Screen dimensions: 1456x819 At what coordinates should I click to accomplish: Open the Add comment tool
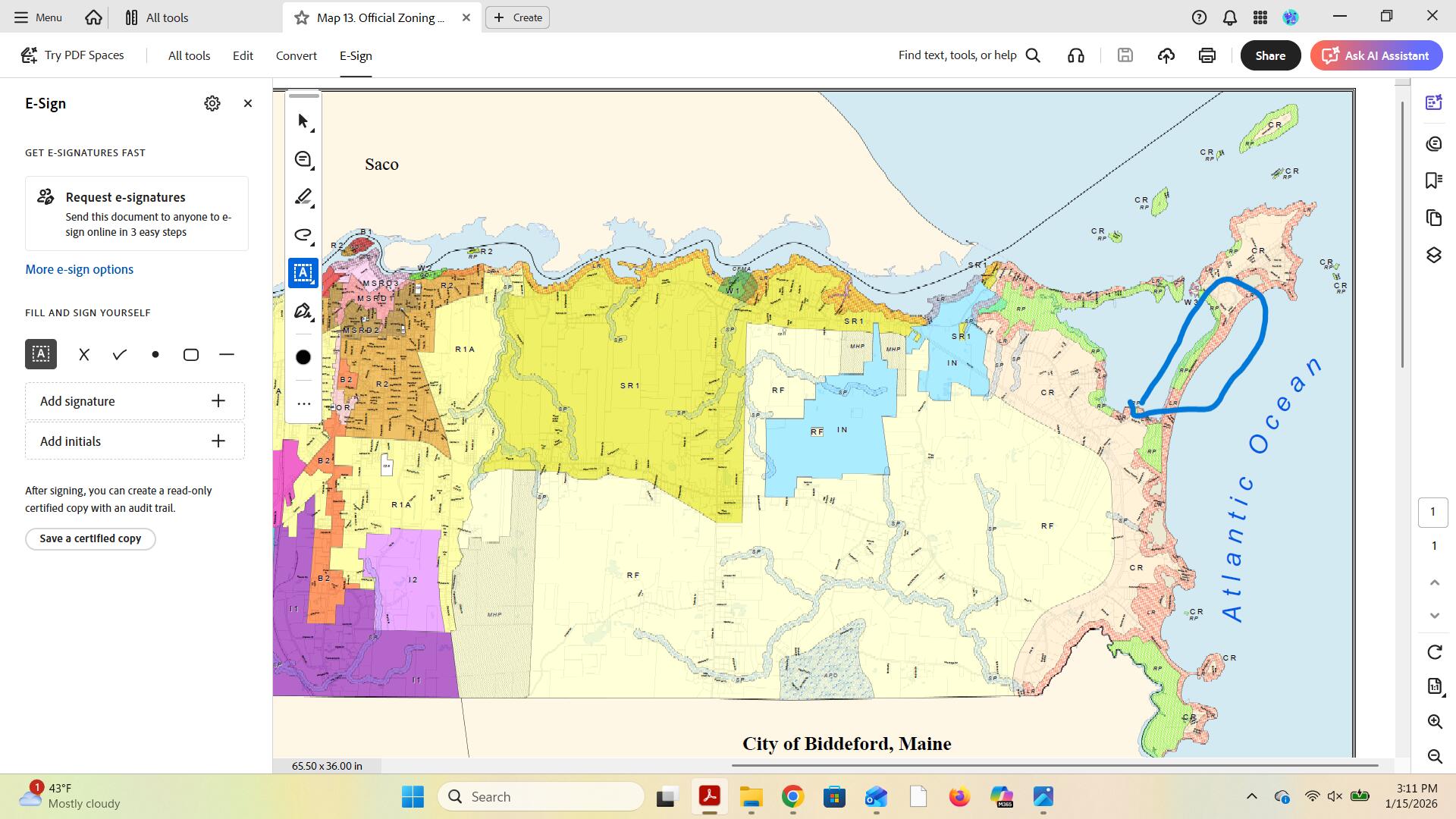(x=302, y=159)
